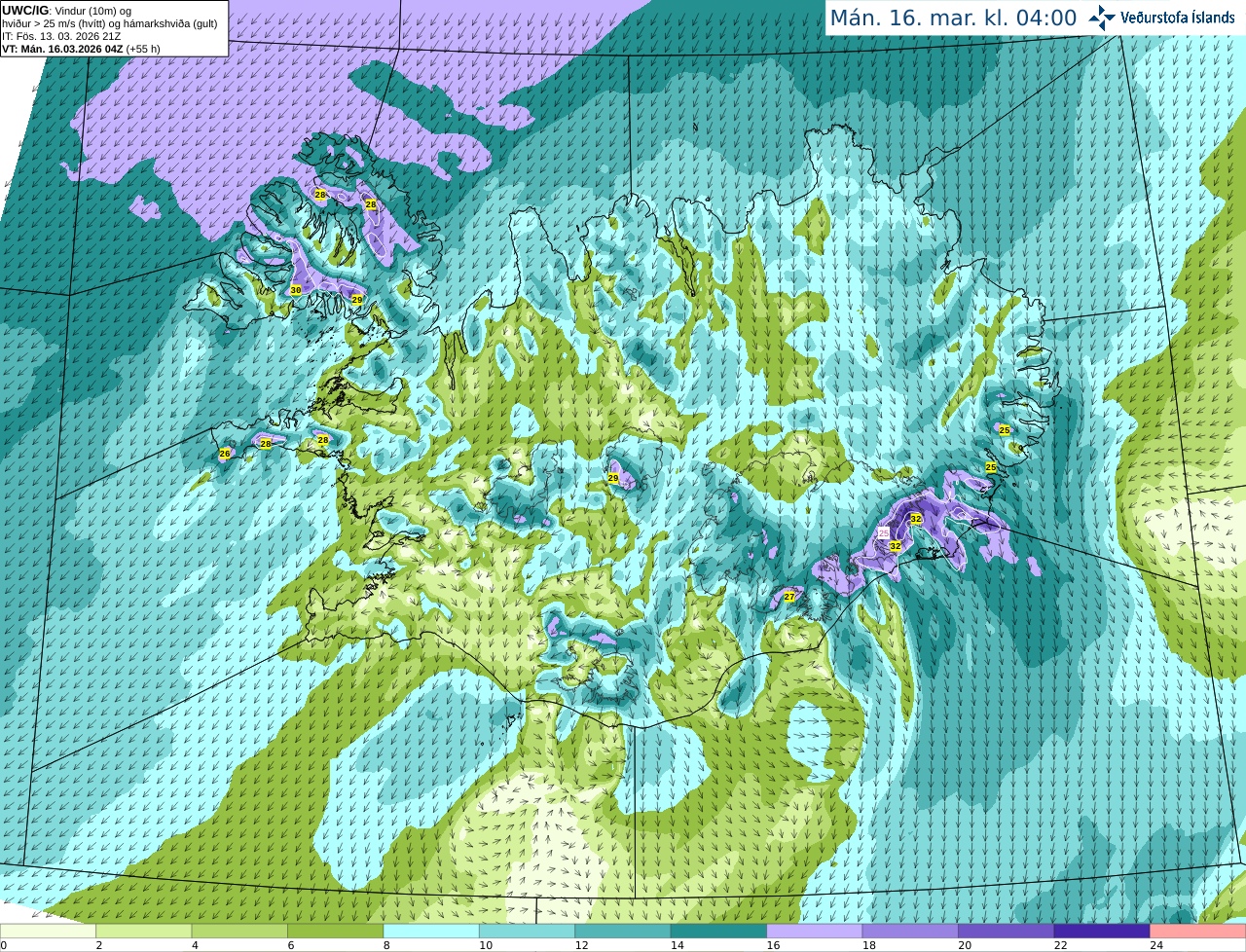Image resolution: width=1246 pixels, height=952 pixels.
Task: Pick the 4–6 m/s green legend swatch
Action: tap(239, 931)
